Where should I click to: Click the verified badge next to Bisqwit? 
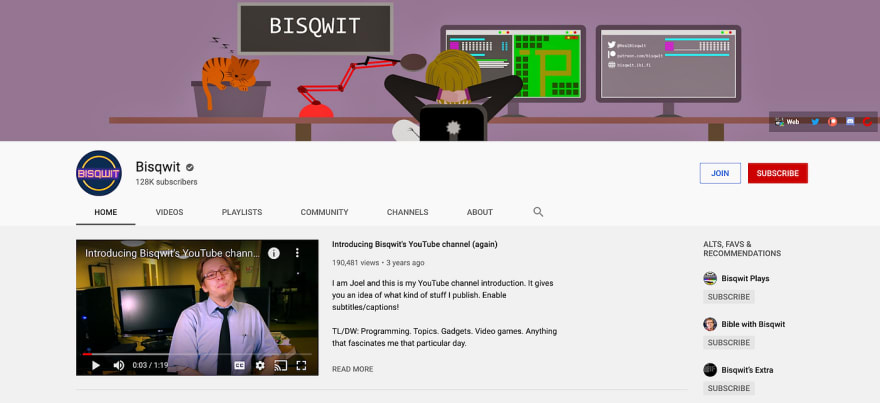point(190,167)
